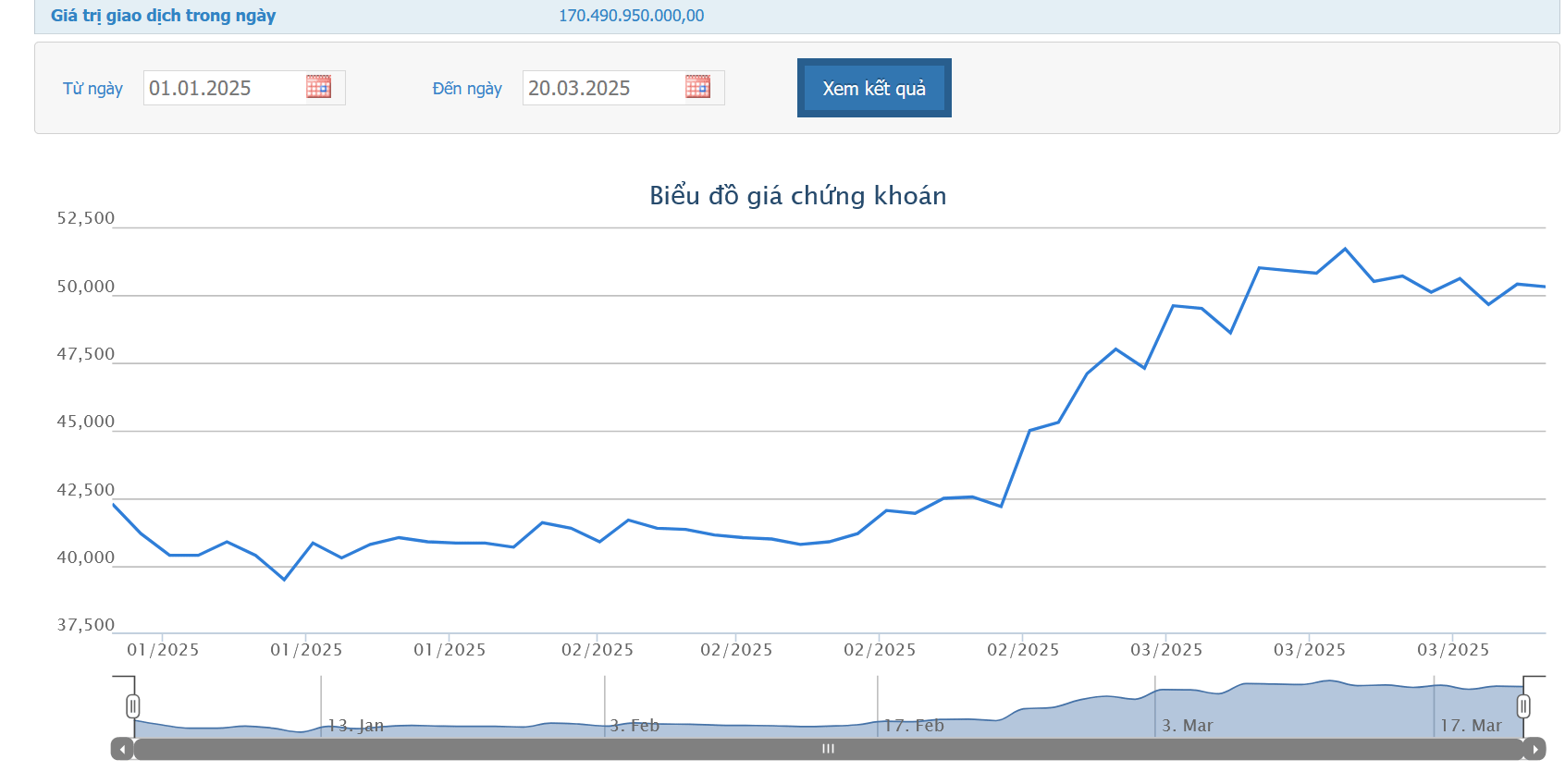Focus the Đến ngày date field 20.03.2025
The width and height of the screenshot is (1565, 784).
point(603,88)
